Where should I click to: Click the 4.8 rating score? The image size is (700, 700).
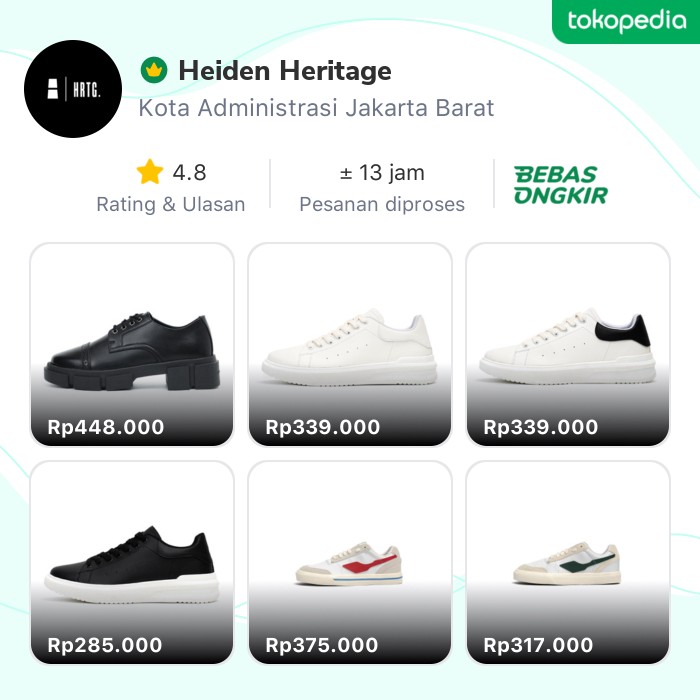pyautogui.click(x=189, y=173)
